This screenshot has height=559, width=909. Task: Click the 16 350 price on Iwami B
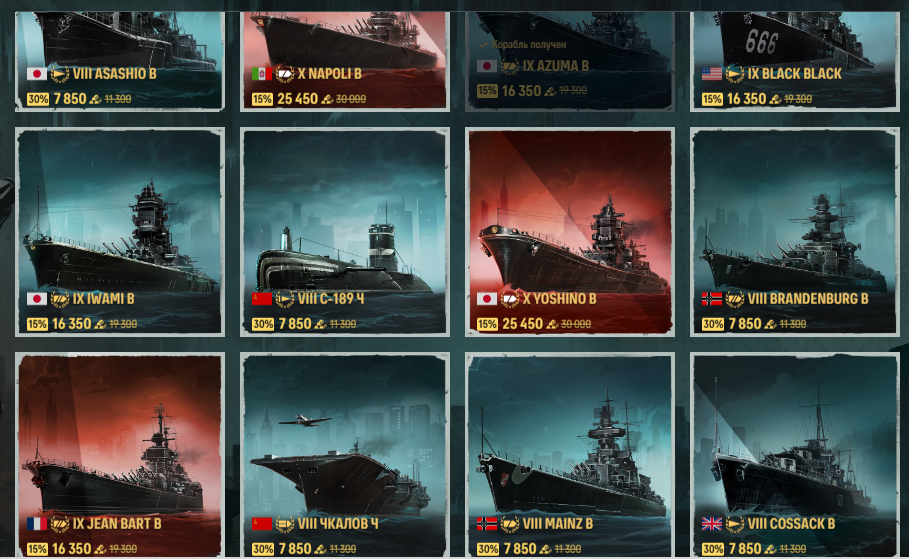point(72,324)
